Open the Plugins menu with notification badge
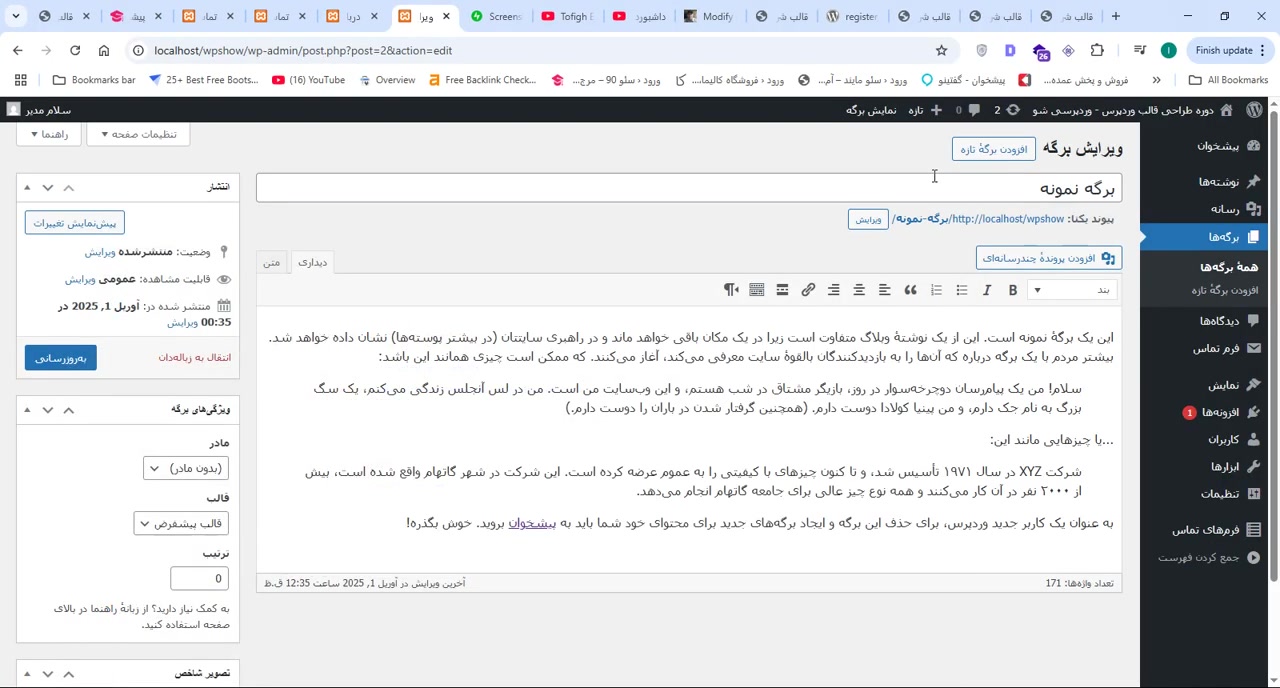This screenshot has height=688, width=1280. pyautogui.click(x=1223, y=412)
